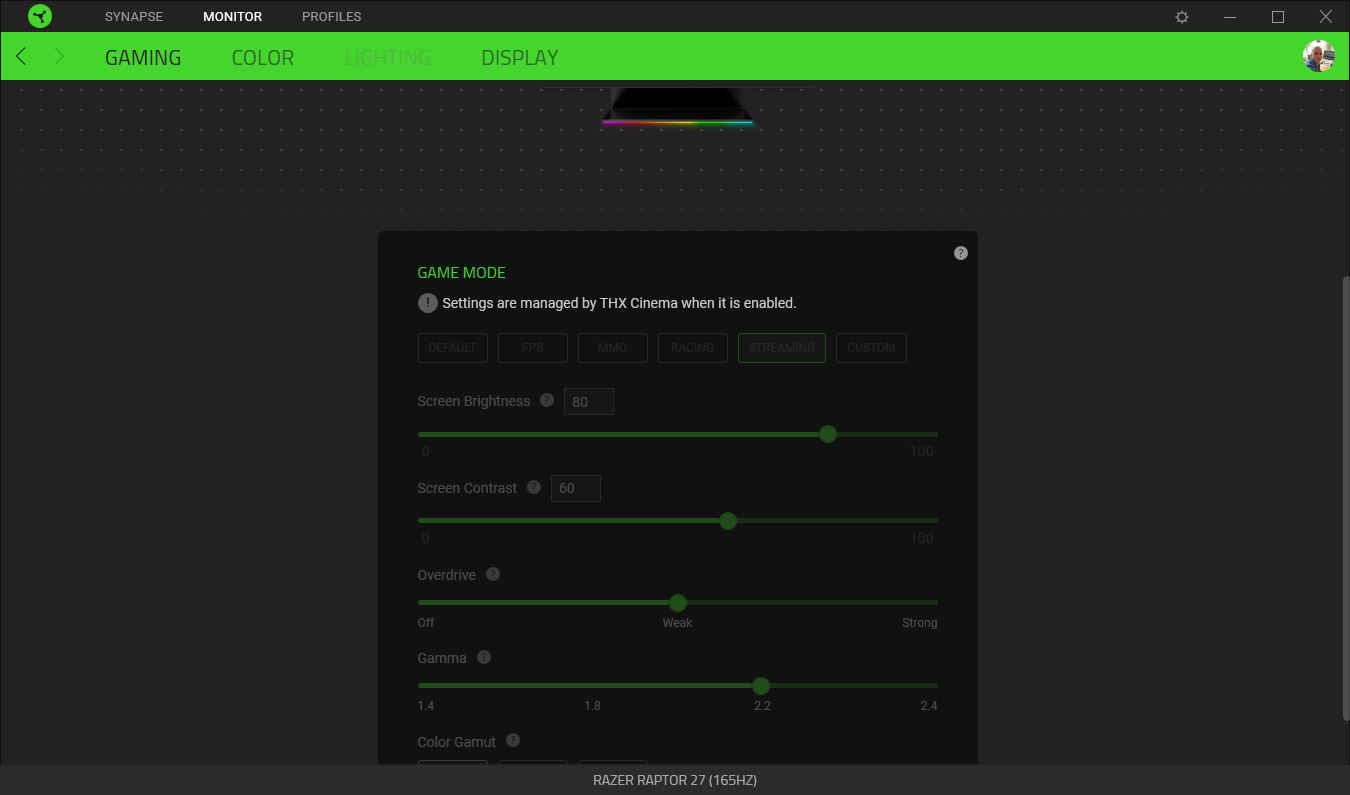Click Razer Raptor 27 device label
Screen dimensions: 1350x795
coord(675,780)
